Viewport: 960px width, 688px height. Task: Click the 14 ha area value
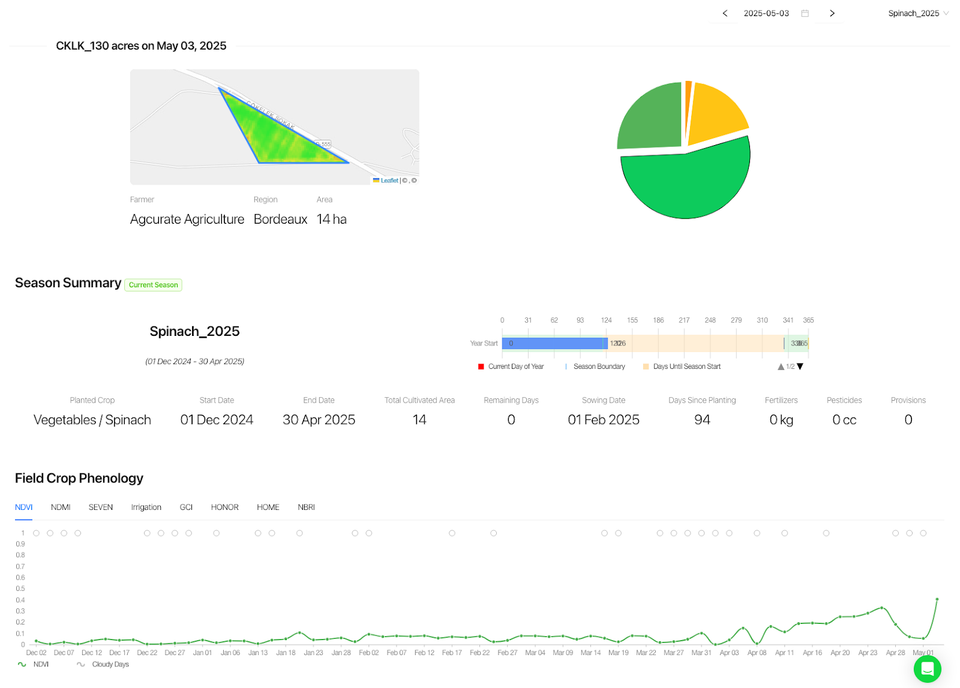coord(331,219)
